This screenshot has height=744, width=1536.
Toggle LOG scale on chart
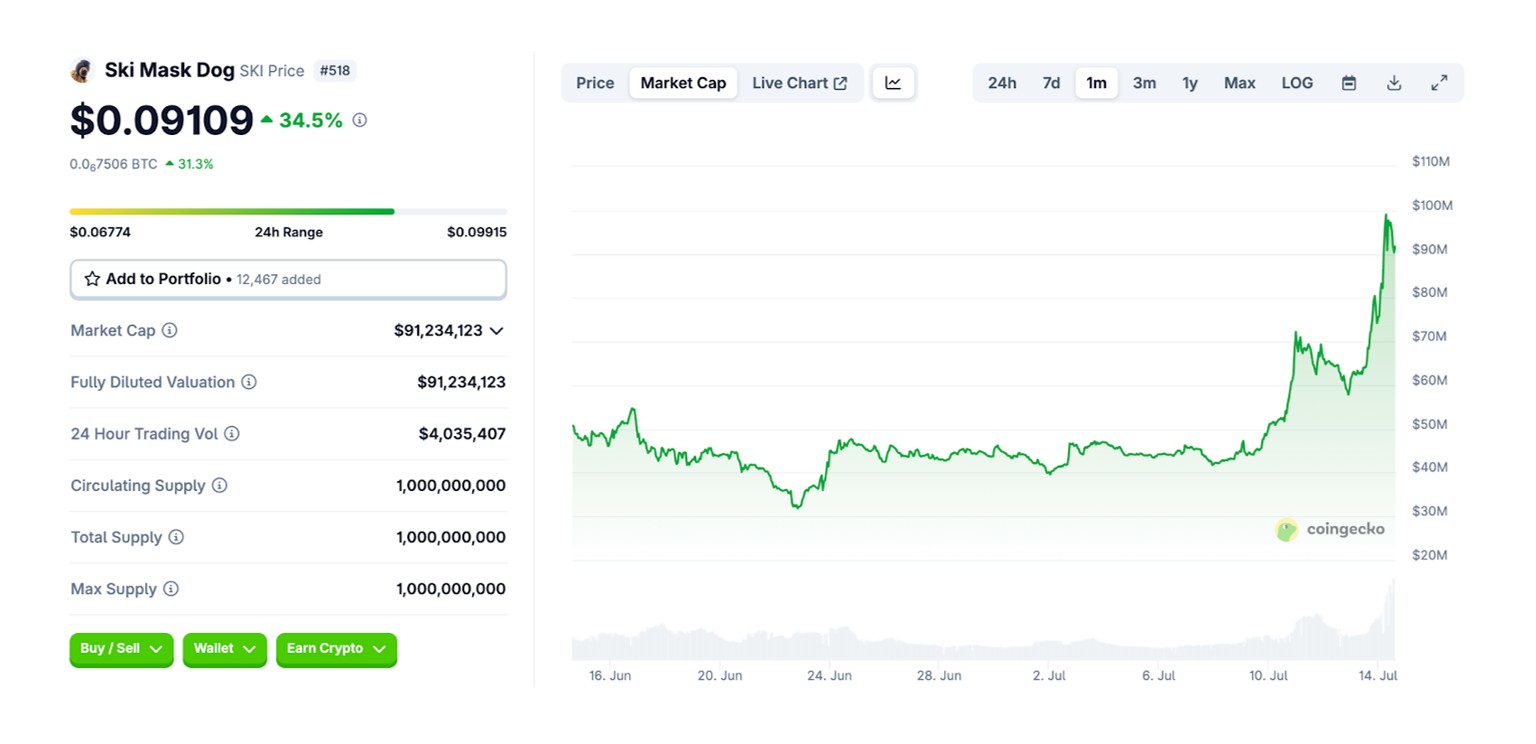1297,83
